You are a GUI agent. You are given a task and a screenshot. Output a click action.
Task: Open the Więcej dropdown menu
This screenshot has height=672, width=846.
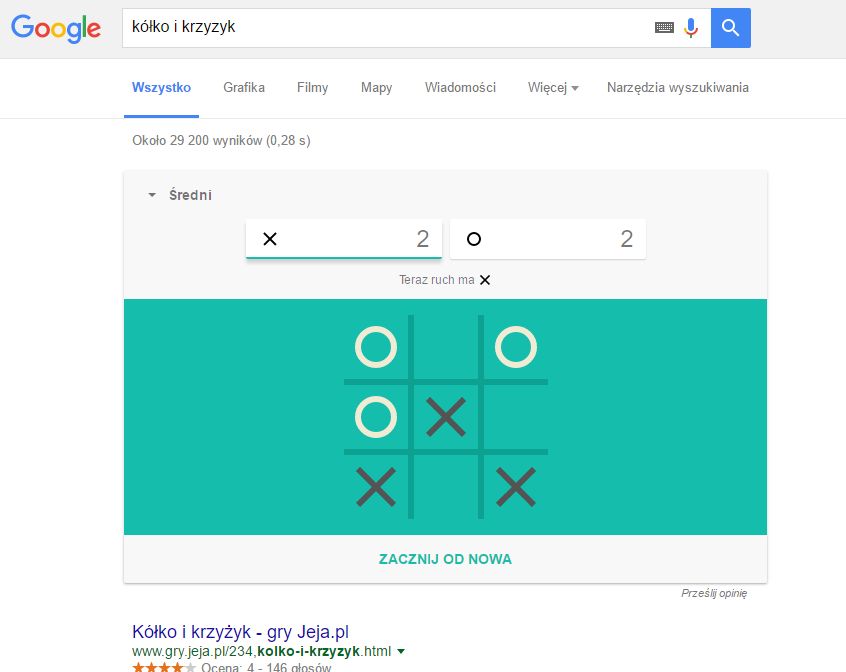pos(553,88)
